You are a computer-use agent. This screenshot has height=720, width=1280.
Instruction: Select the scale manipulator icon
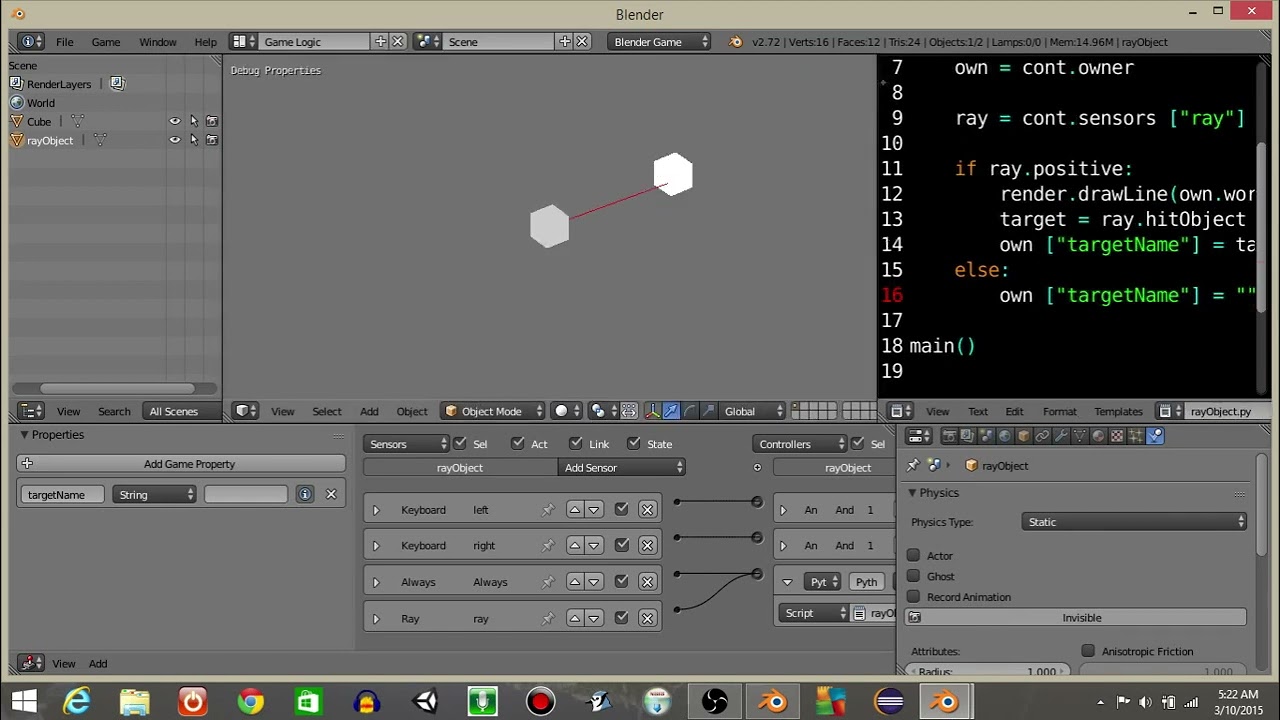(708, 411)
